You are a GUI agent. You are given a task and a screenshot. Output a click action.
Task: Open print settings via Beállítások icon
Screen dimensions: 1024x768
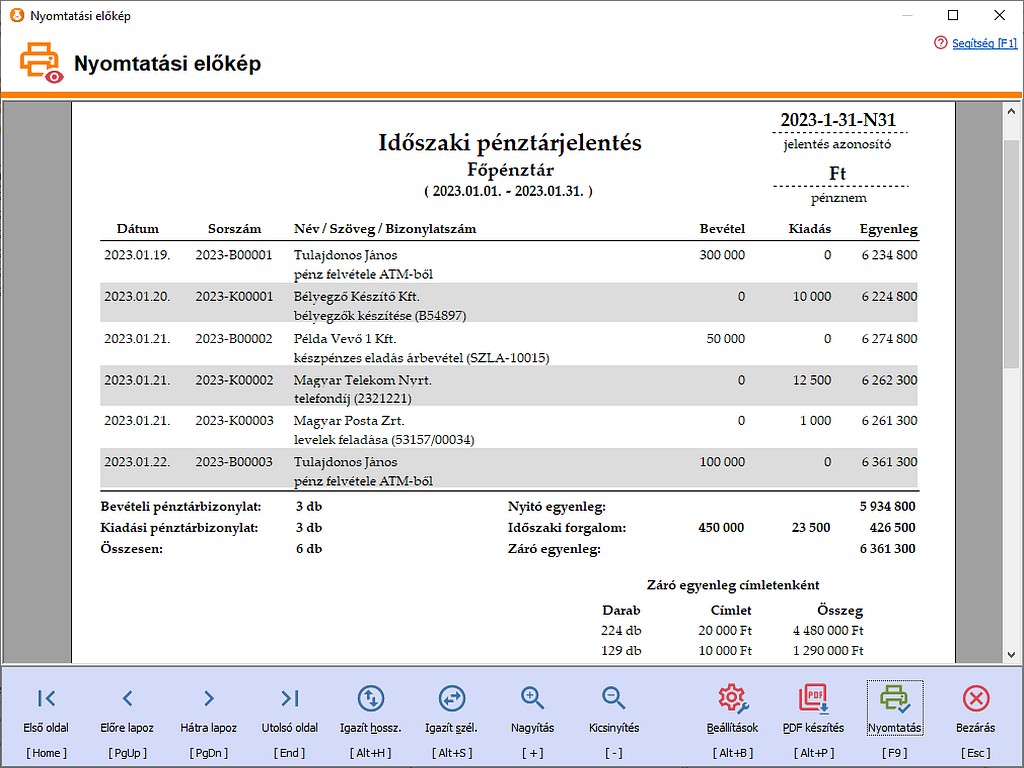click(732, 699)
